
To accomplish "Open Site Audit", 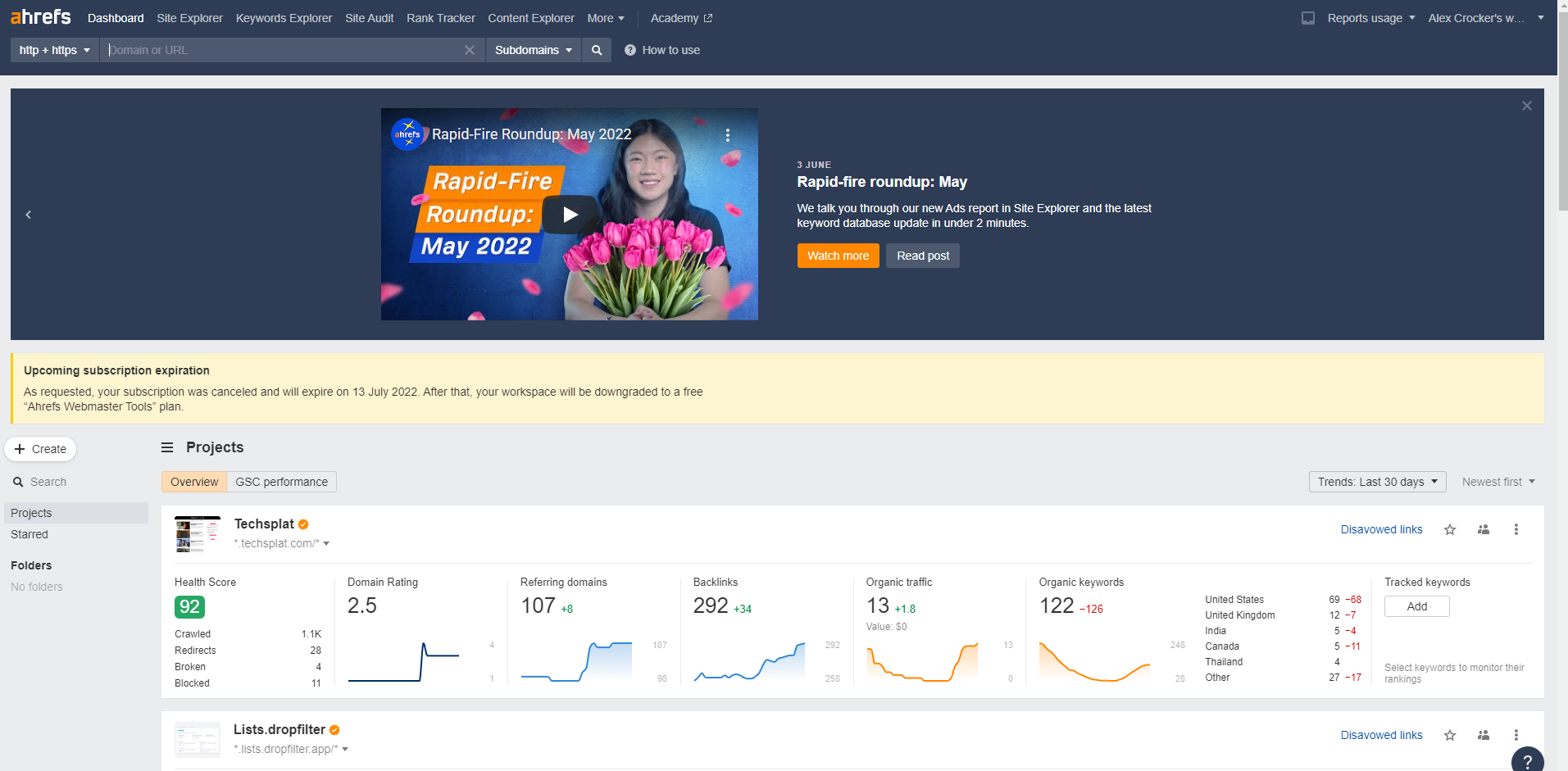I will click(x=369, y=18).
